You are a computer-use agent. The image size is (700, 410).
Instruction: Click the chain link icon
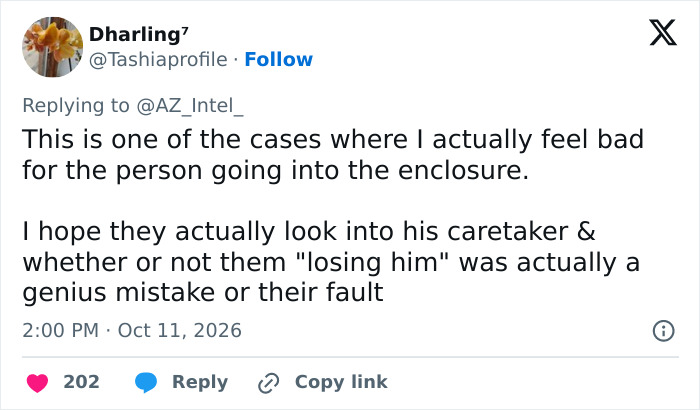[269, 383]
